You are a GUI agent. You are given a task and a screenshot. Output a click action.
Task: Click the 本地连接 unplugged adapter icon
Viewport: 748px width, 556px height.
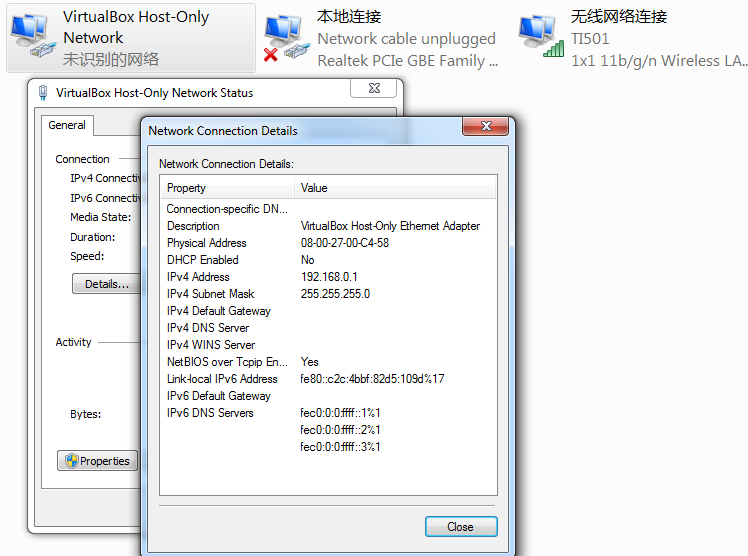click(285, 38)
